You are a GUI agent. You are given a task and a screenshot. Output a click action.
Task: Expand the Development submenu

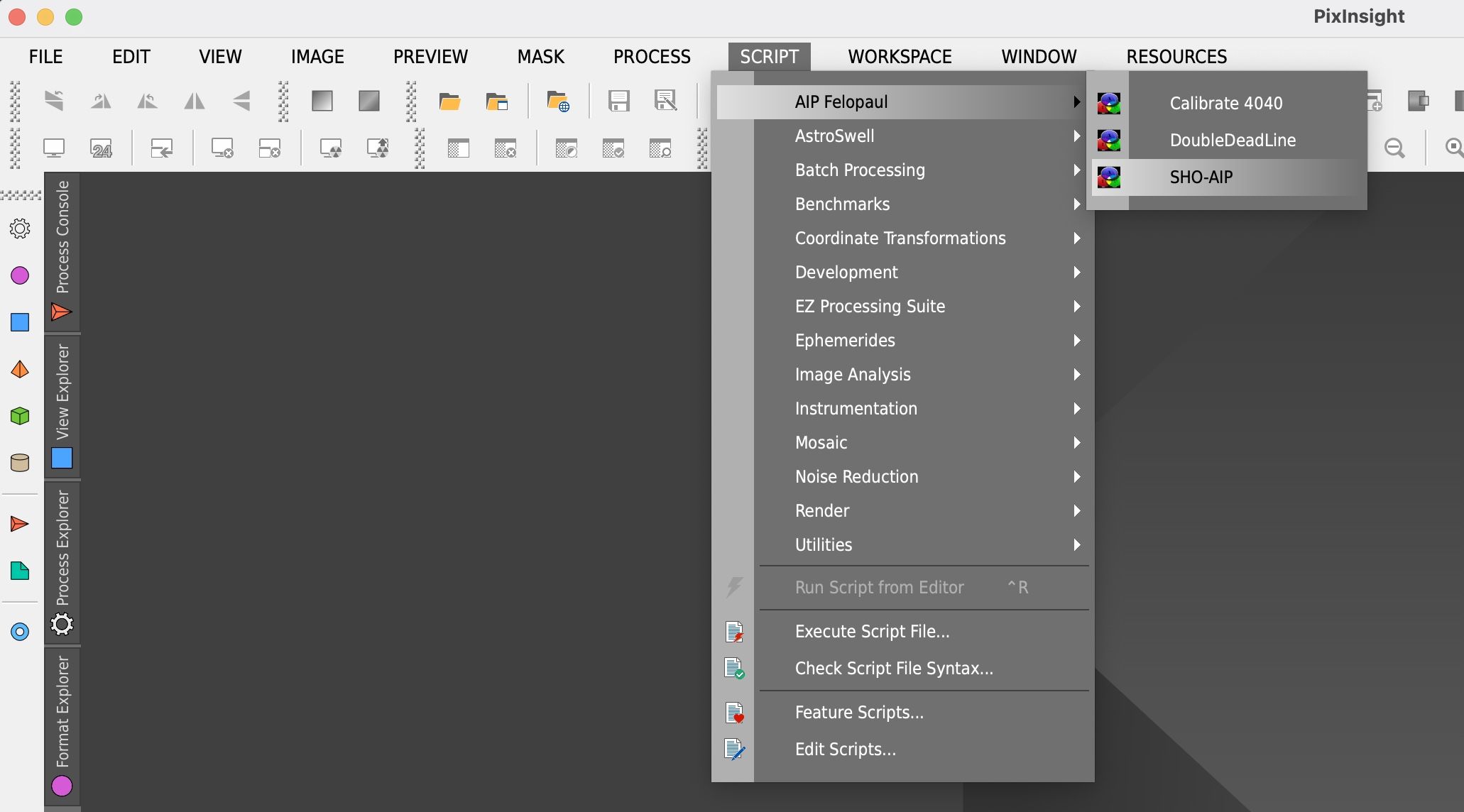902,272
